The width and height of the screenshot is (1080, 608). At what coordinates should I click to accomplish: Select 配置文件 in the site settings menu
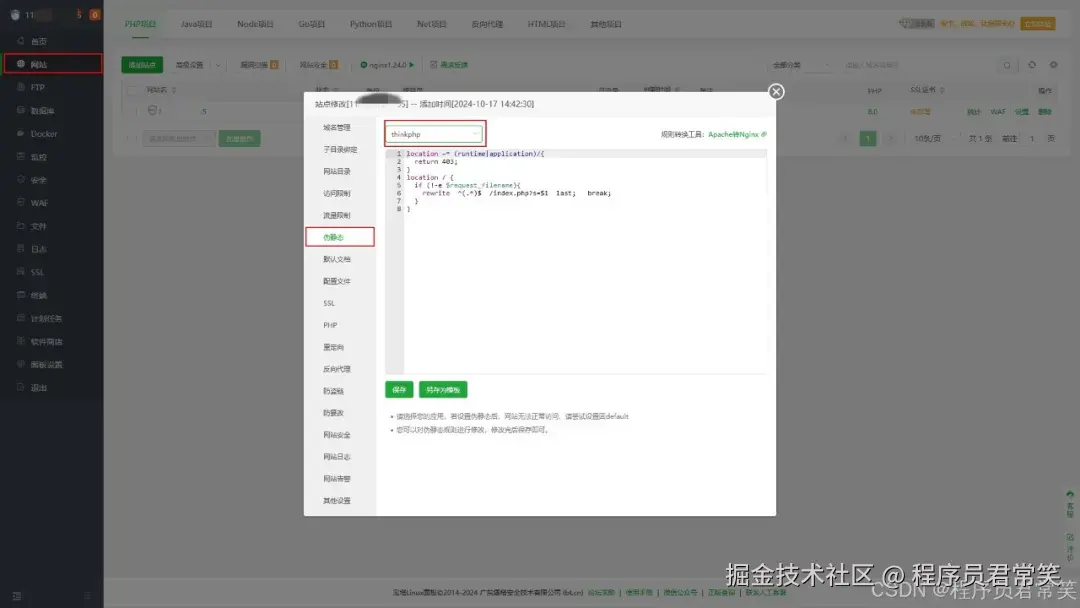[340, 281]
